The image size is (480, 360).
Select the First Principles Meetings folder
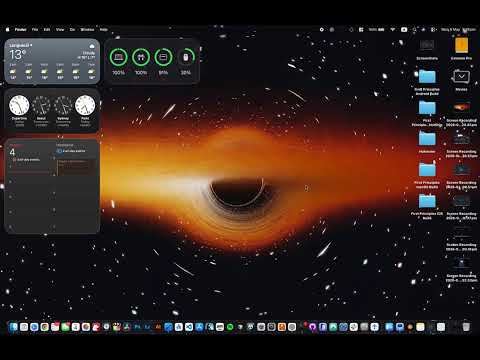pyautogui.click(x=427, y=113)
